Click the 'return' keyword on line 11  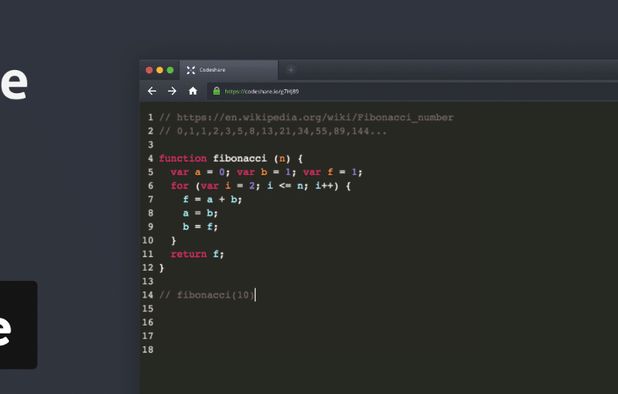click(x=189, y=254)
